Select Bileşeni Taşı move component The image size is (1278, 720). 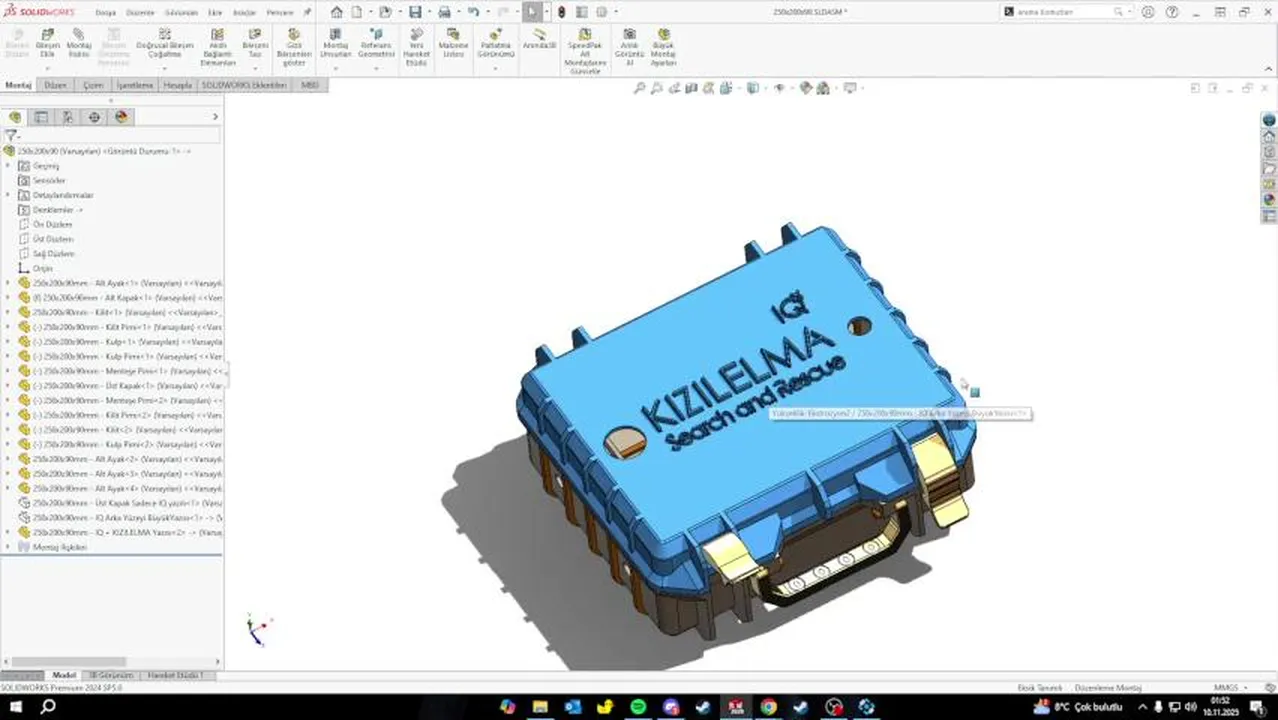pos(255,43)
